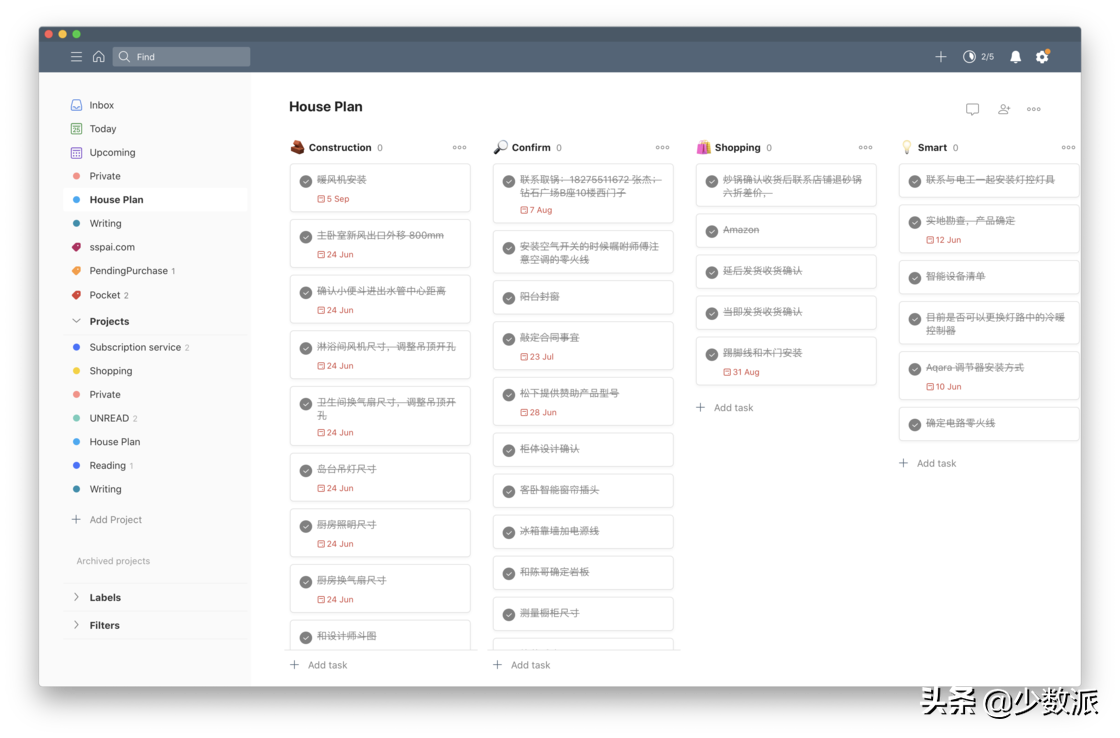Uncheck the 5 Sep task checkbox
The image size is (1120, 738).
coord(306,181)
